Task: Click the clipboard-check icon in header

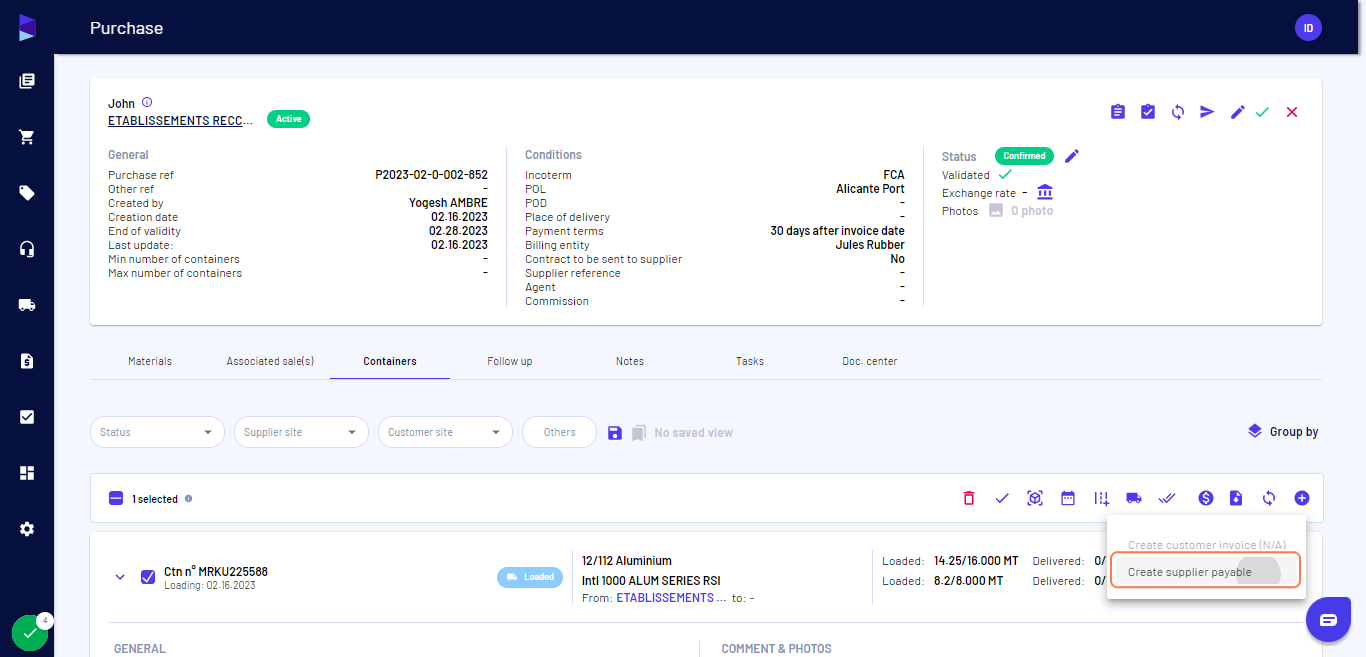Action: coord(1148,112)
